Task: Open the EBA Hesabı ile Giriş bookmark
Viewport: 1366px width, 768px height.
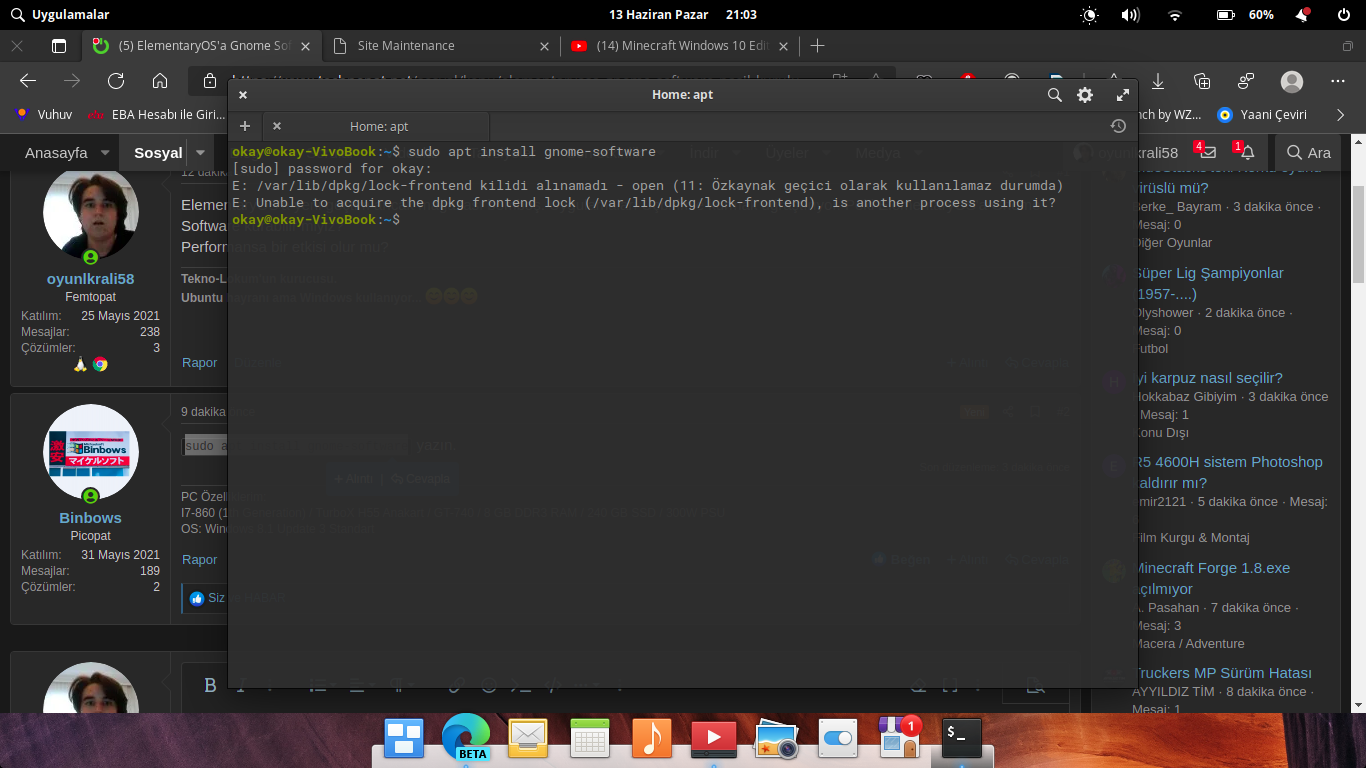Action: click(x=156, y=114)
